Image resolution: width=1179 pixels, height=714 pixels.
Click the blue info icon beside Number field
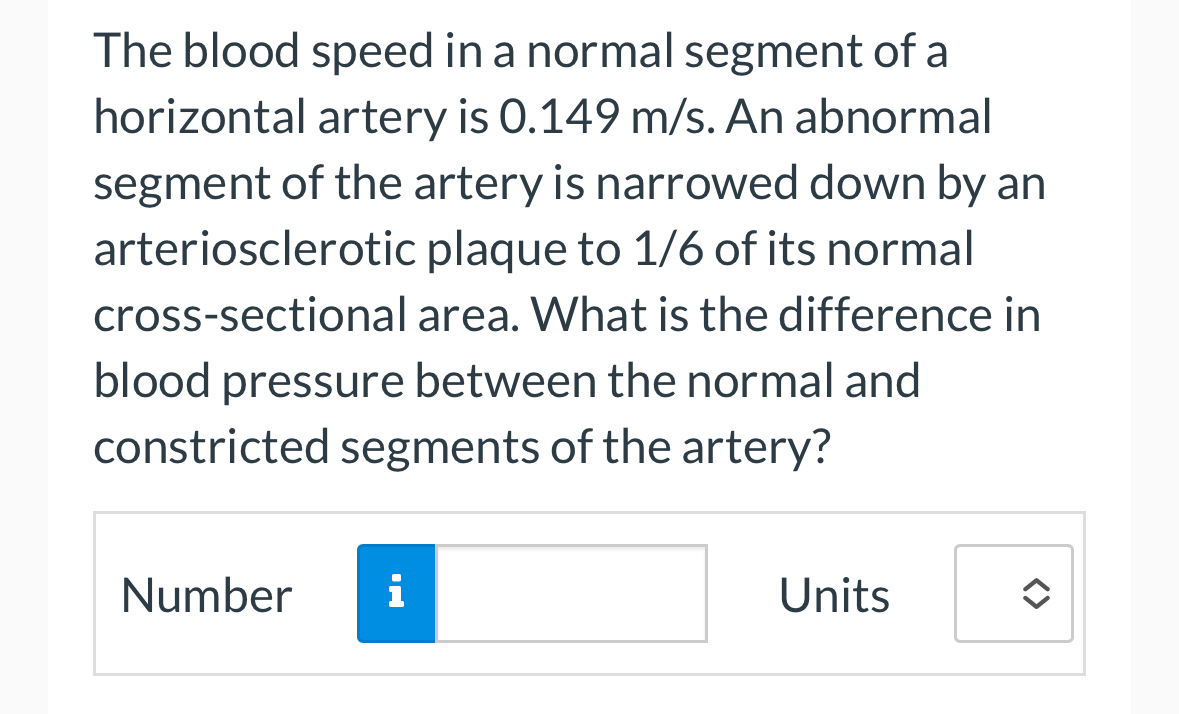[x=396, y=593]
